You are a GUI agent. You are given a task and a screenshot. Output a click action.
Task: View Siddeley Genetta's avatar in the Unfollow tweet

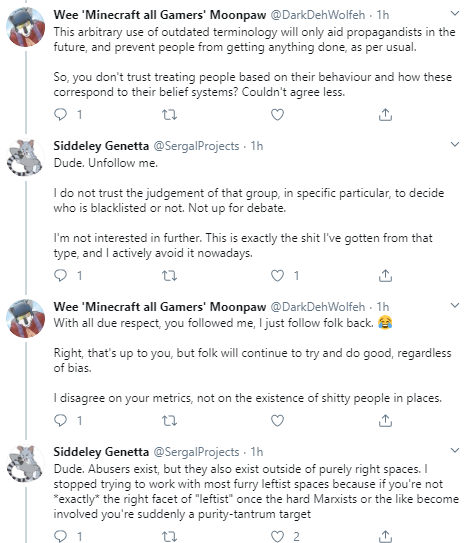[x=26, y=158]
